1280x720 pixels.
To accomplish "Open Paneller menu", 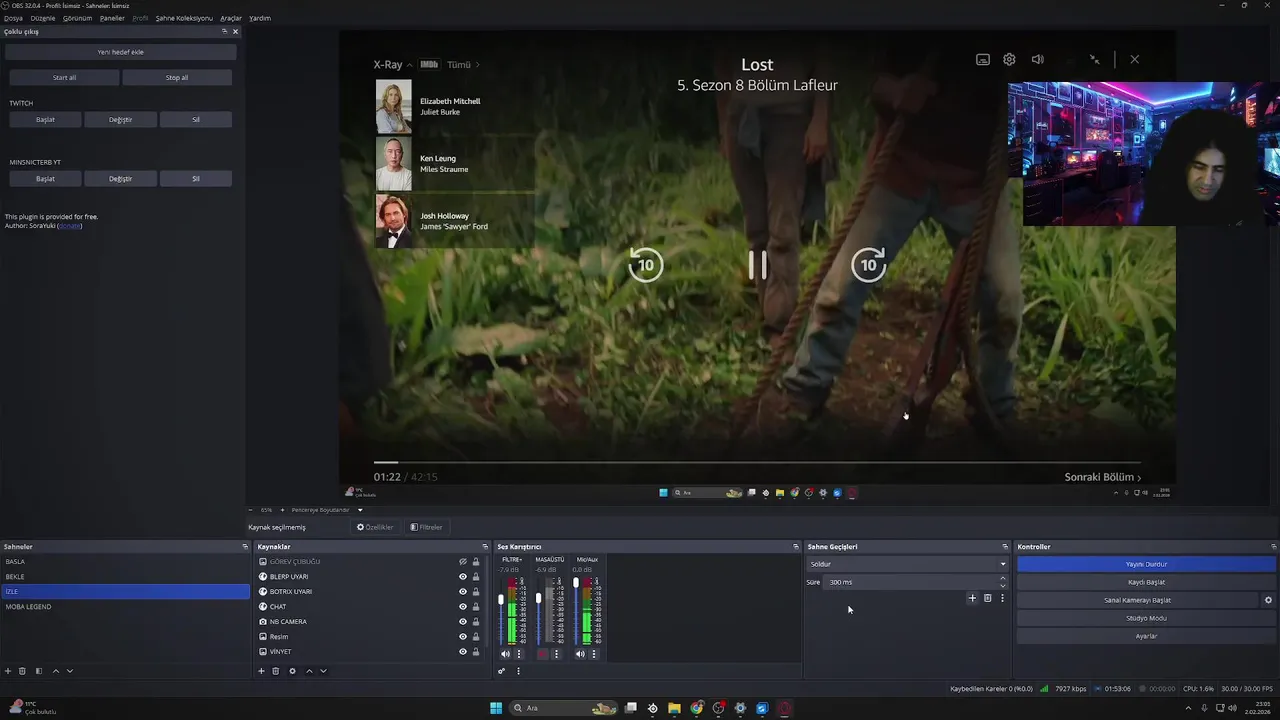I will [x=112, y=18].
